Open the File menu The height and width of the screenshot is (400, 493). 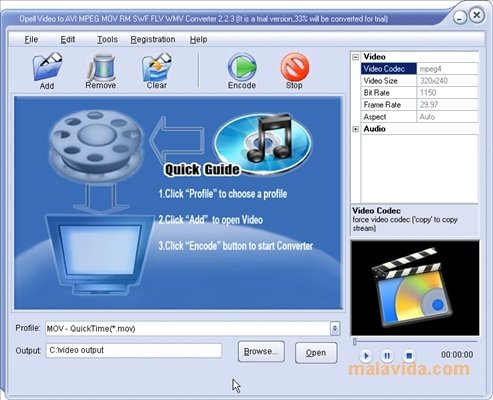[31, 39]
